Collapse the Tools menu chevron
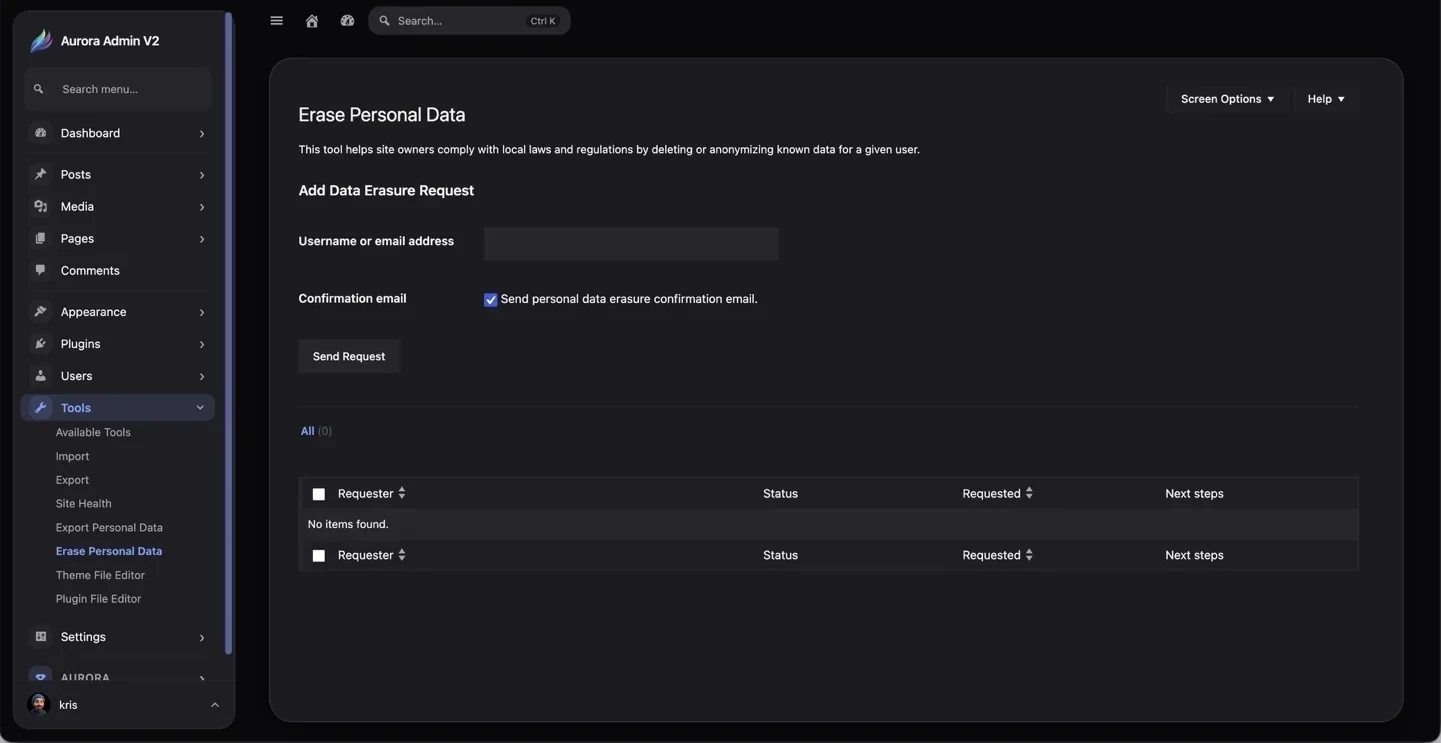 point(200,408)
